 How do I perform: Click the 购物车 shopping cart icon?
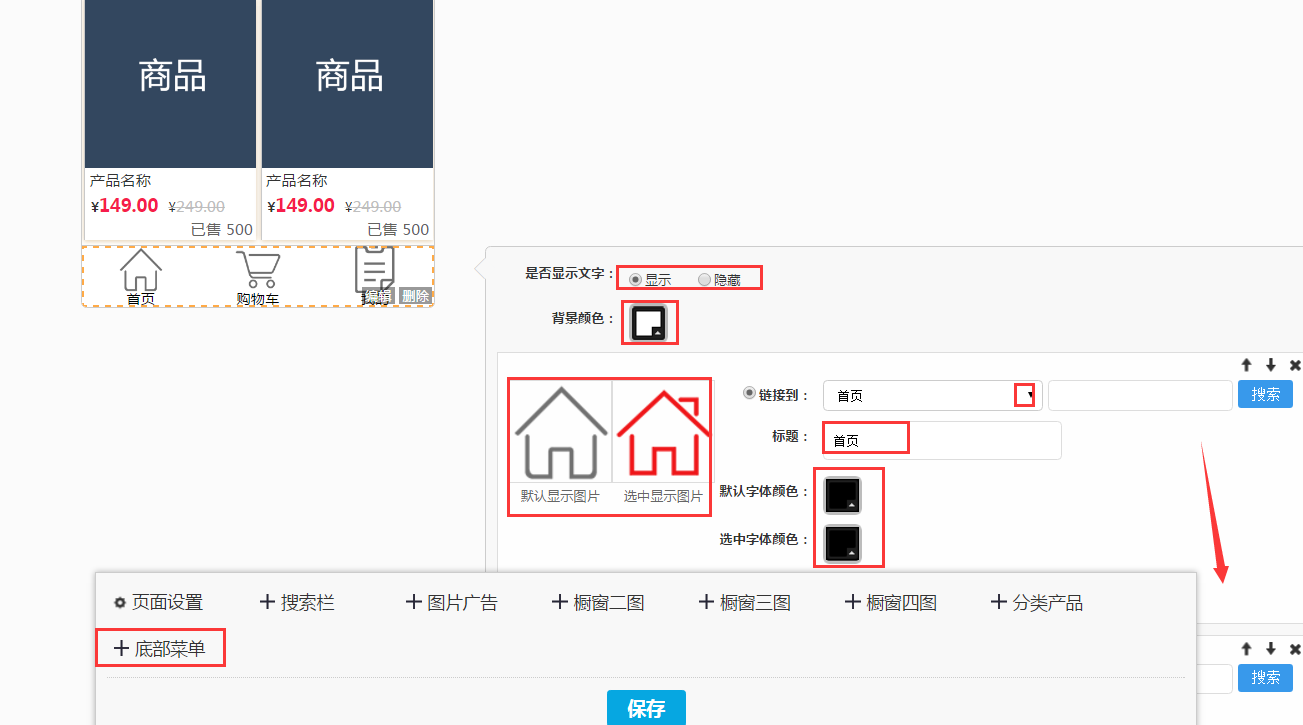click(258, 270)
